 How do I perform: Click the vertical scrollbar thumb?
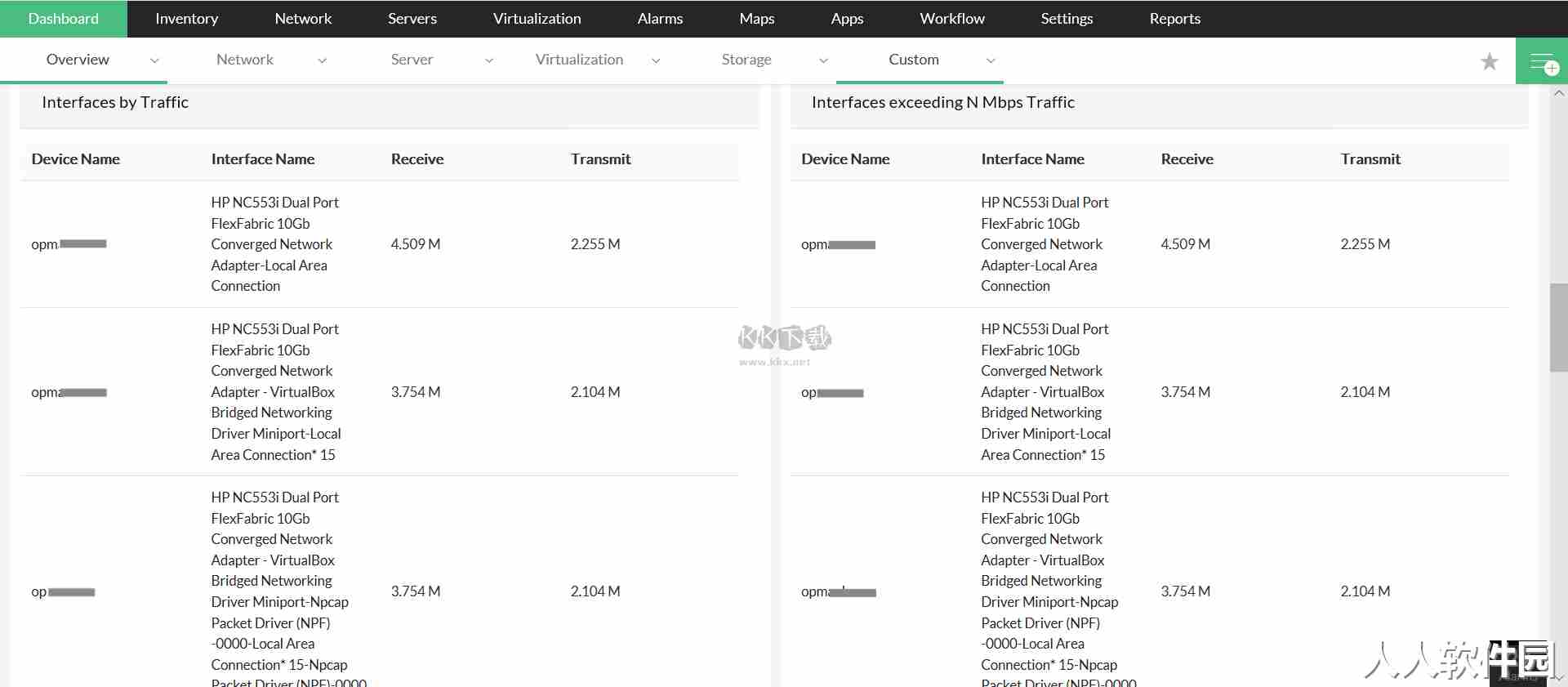click(x=1559, y=328)
